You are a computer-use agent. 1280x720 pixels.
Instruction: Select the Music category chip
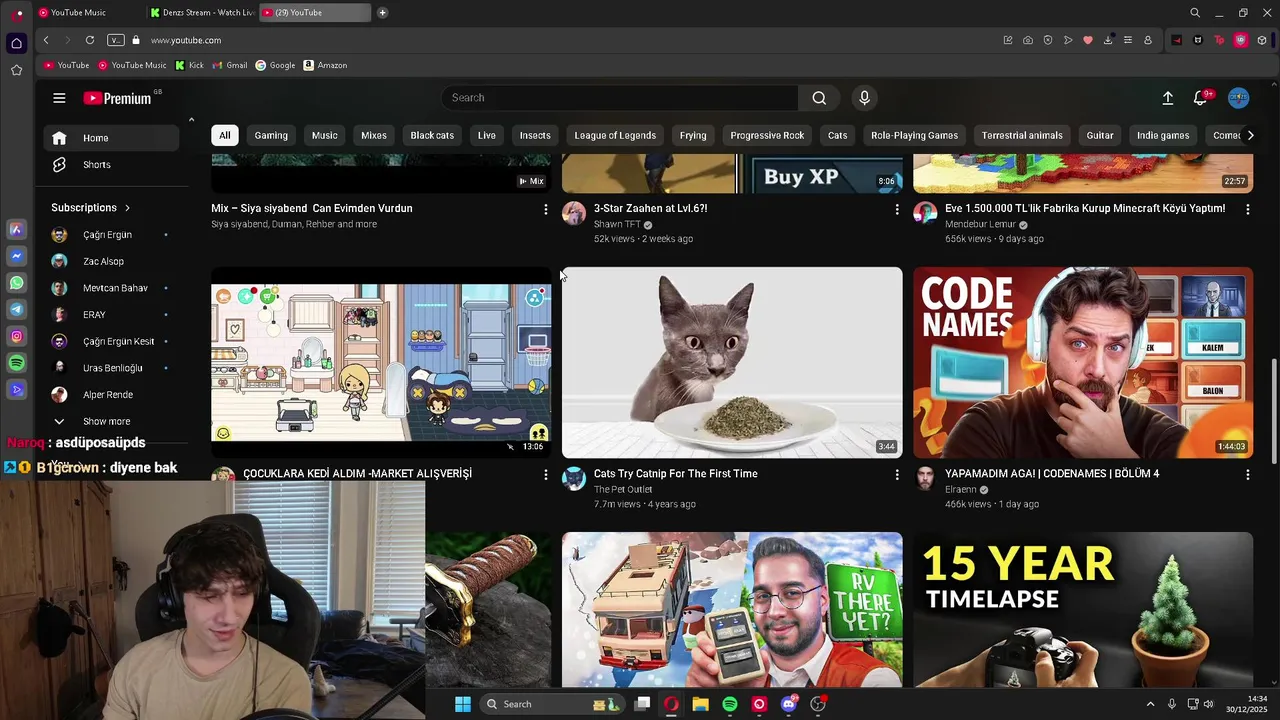coord(324,135)
